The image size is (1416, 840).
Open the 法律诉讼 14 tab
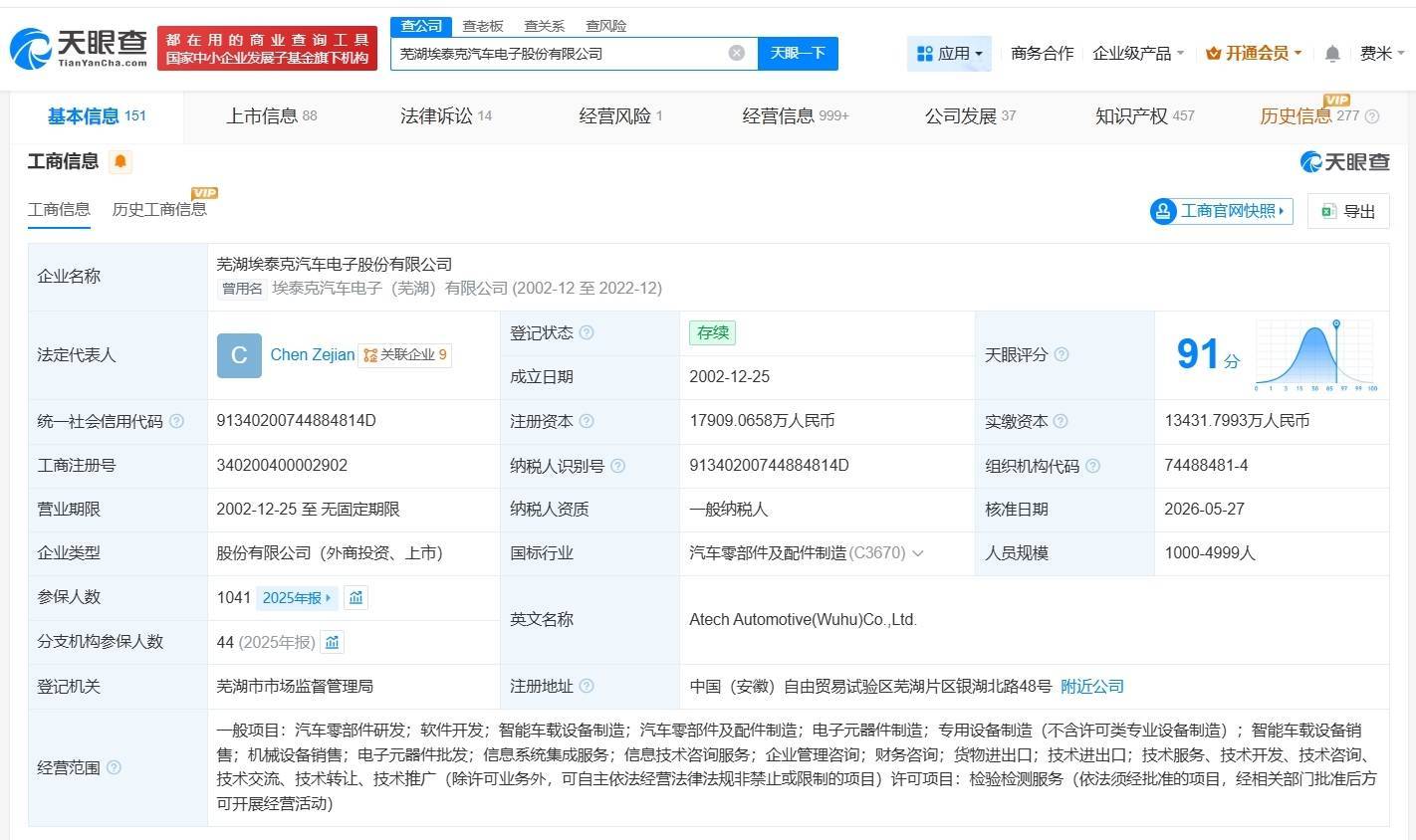click(446, 116)
